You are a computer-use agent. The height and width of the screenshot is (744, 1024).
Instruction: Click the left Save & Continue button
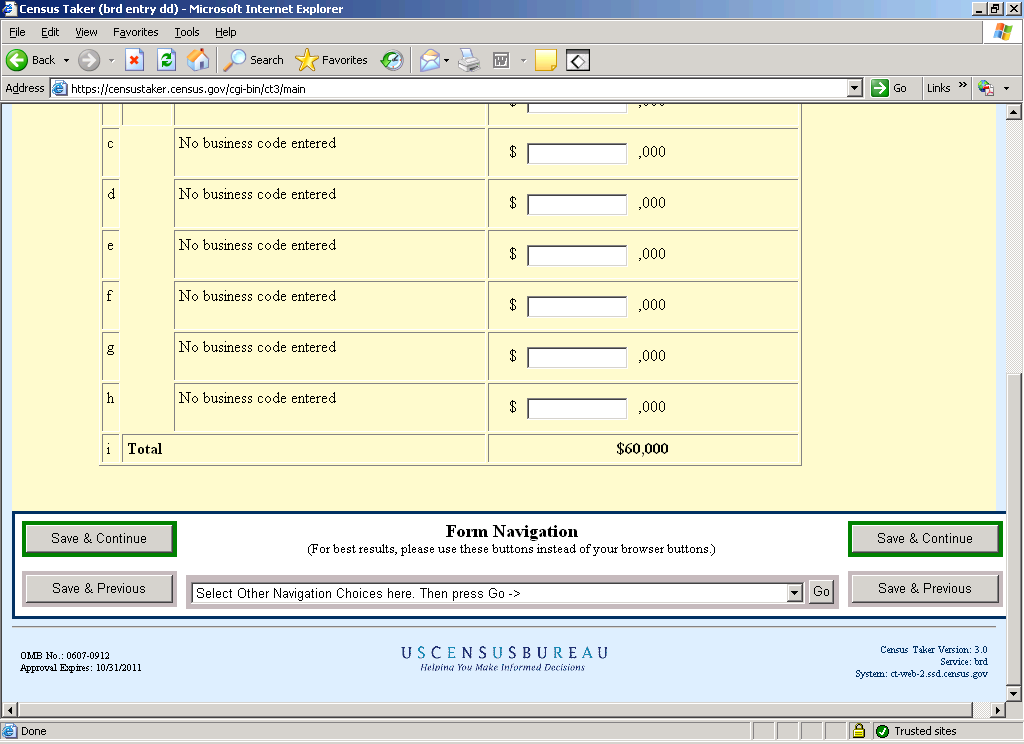(99, 539)
